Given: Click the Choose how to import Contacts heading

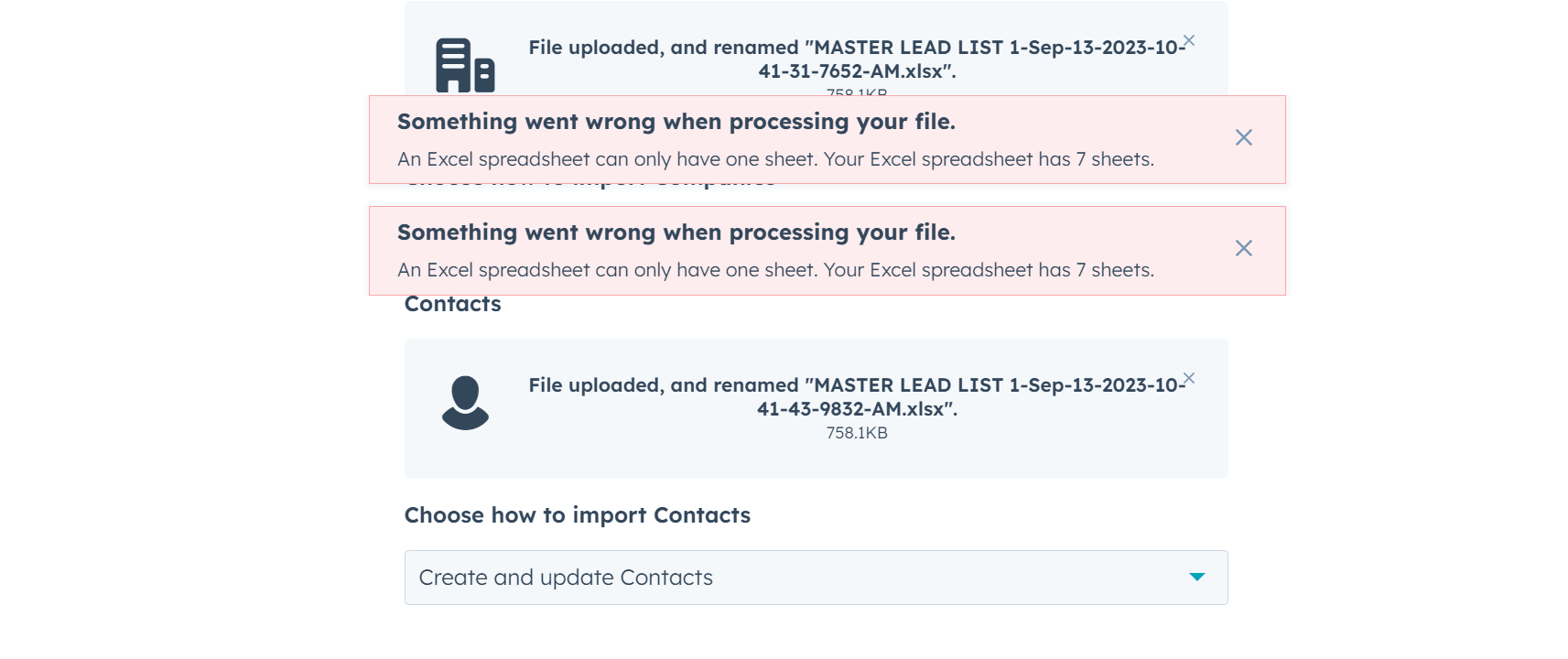Looking at the screenshot, I should (577, 515).
